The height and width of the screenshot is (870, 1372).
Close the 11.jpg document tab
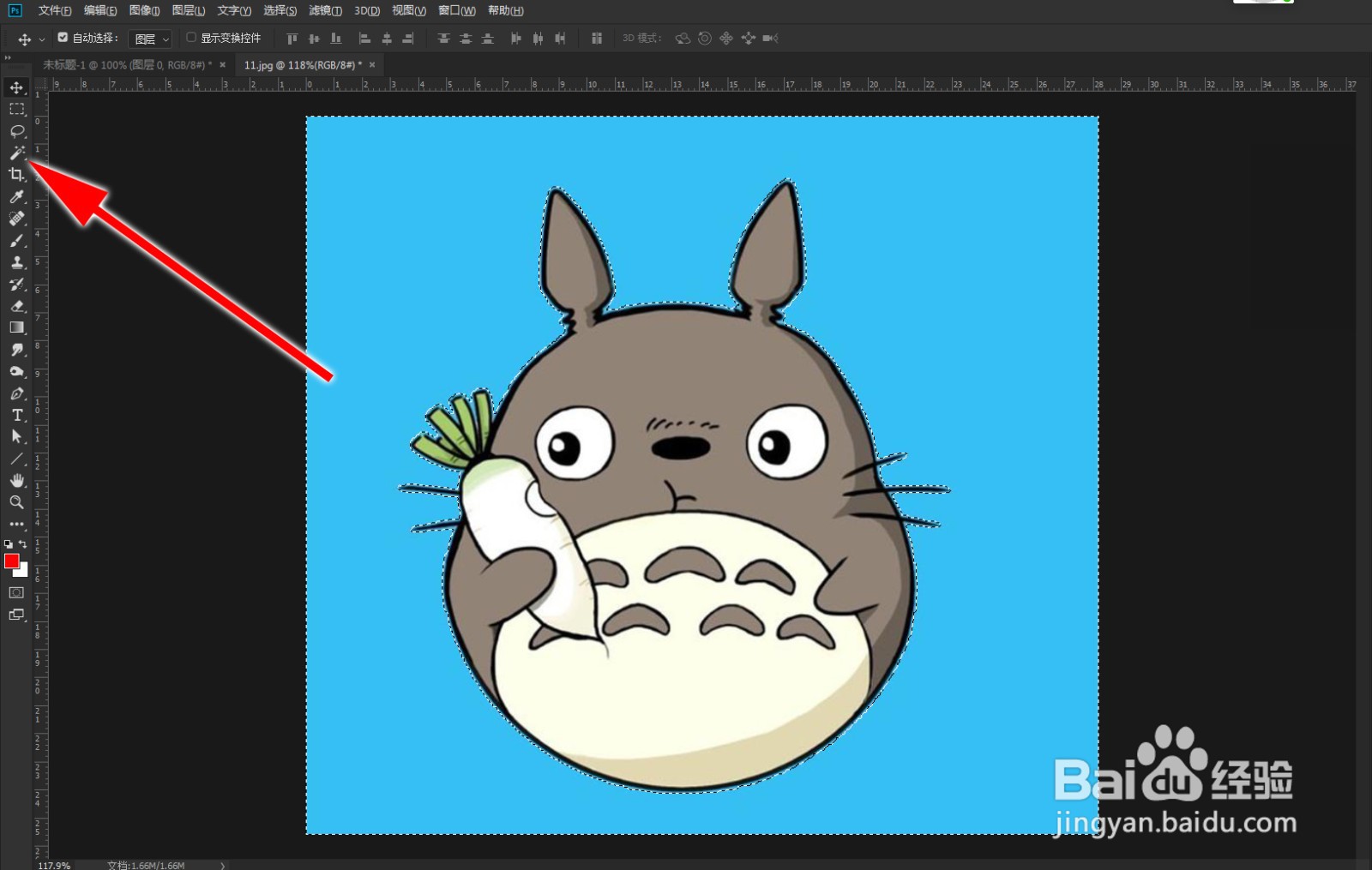click(372, 64)
